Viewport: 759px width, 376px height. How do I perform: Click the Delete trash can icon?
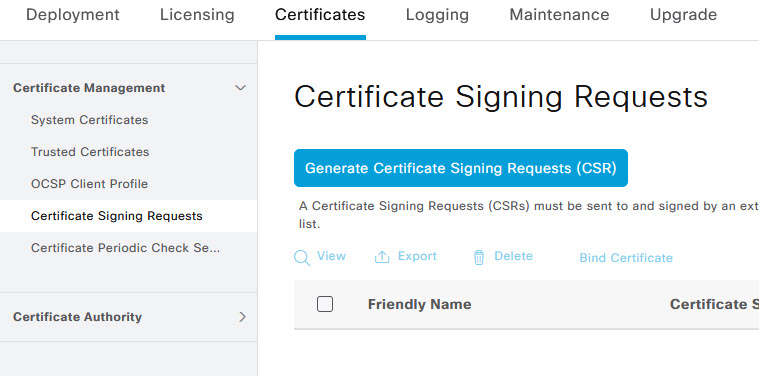click(479, 258)
